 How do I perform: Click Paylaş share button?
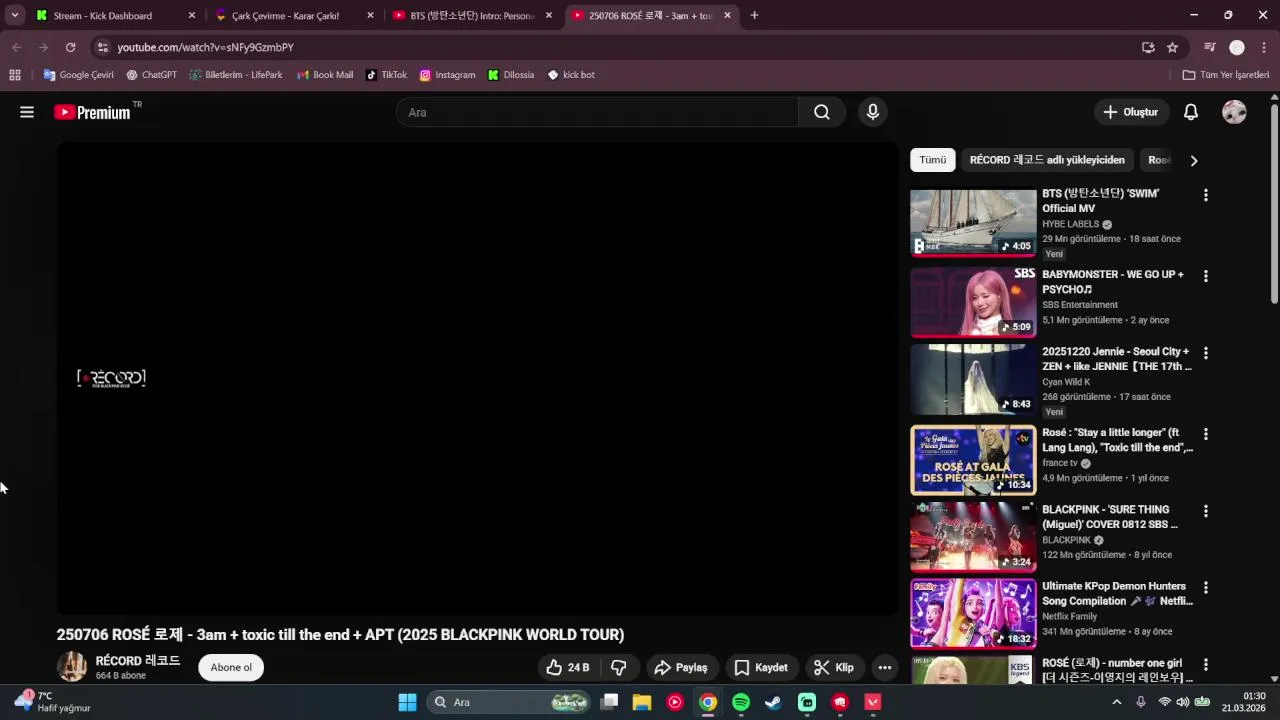[680, 667]
